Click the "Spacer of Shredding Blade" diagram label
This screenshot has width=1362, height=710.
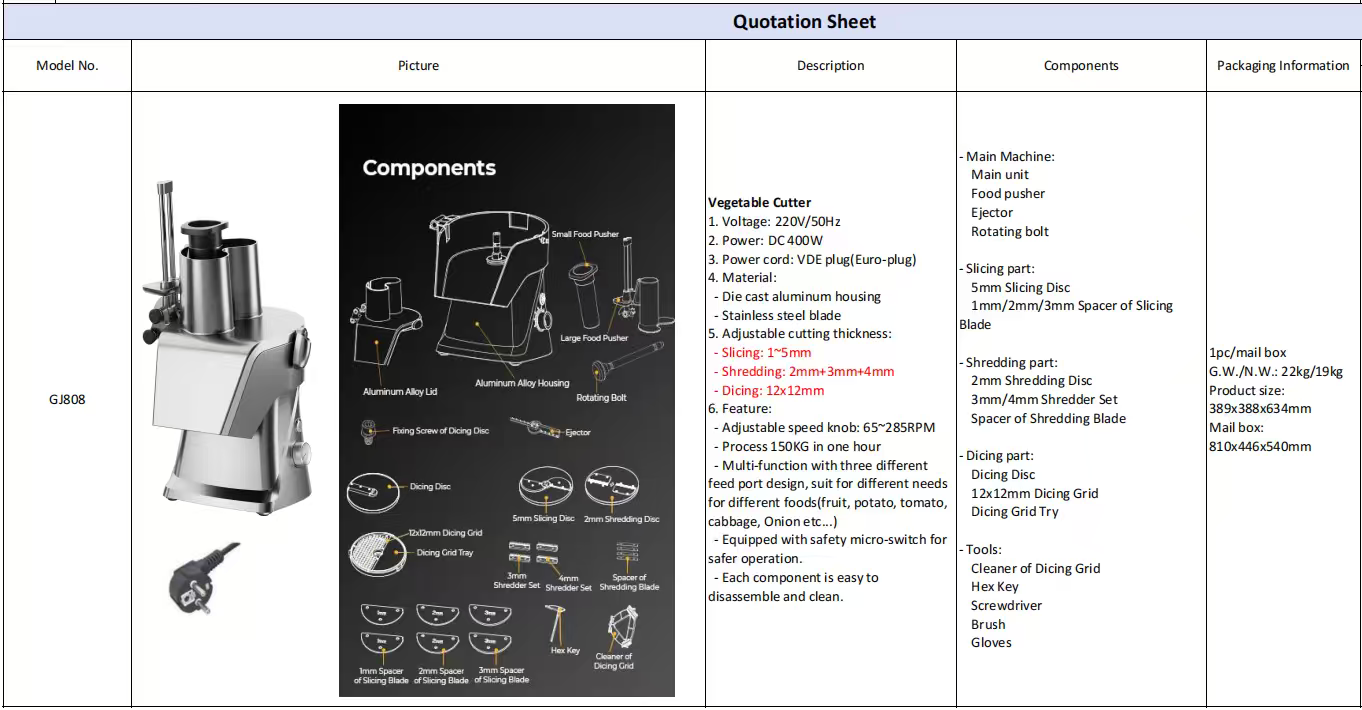click(x=629, y=582)
